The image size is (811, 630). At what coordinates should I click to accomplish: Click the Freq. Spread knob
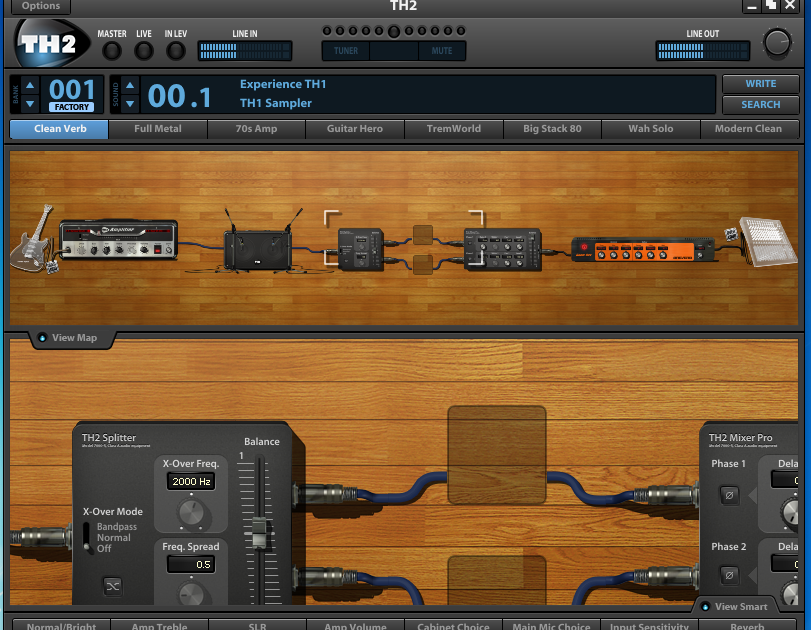coord(191,593)
